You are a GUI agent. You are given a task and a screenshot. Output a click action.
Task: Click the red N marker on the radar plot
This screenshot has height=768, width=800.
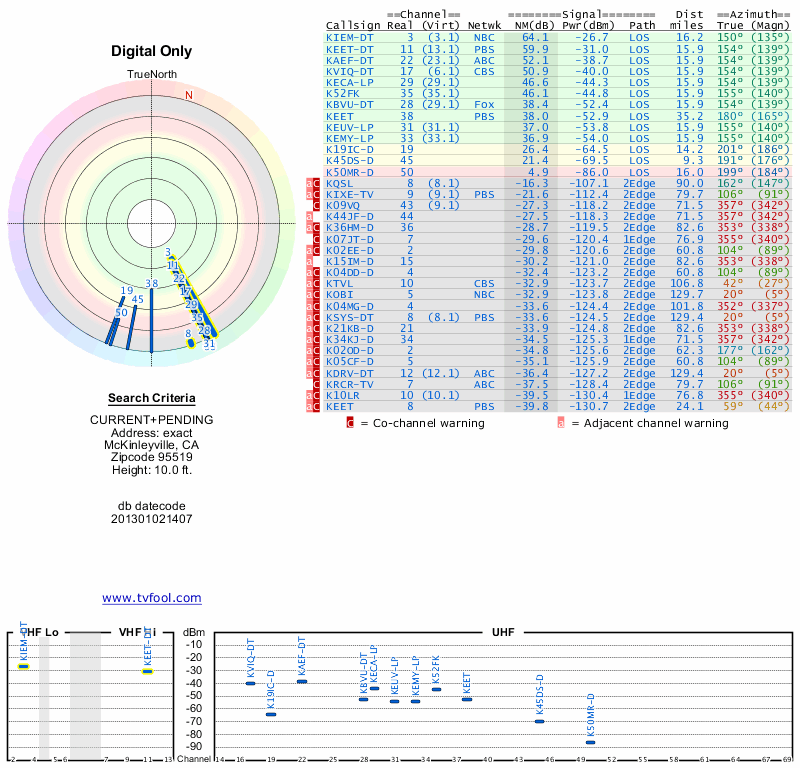(x=188, y=95)
